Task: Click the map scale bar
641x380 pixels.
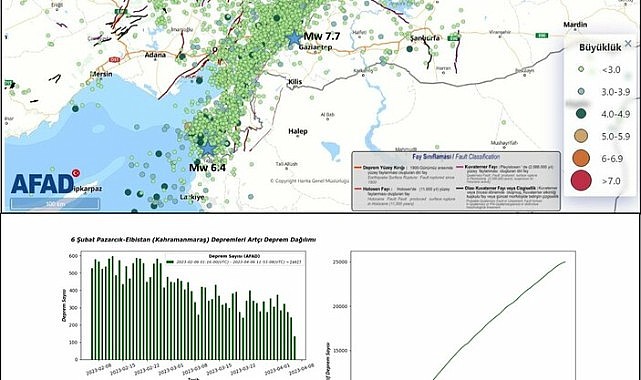Action: click(55, 203)
